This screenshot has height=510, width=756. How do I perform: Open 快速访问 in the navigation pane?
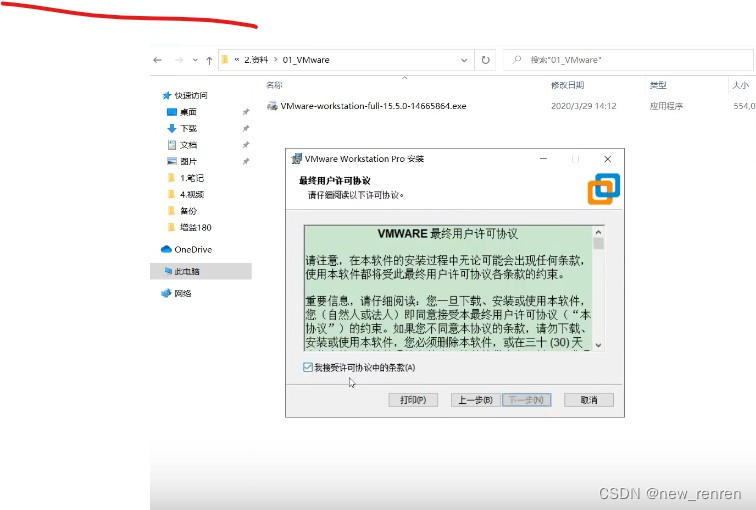point(190,95)
